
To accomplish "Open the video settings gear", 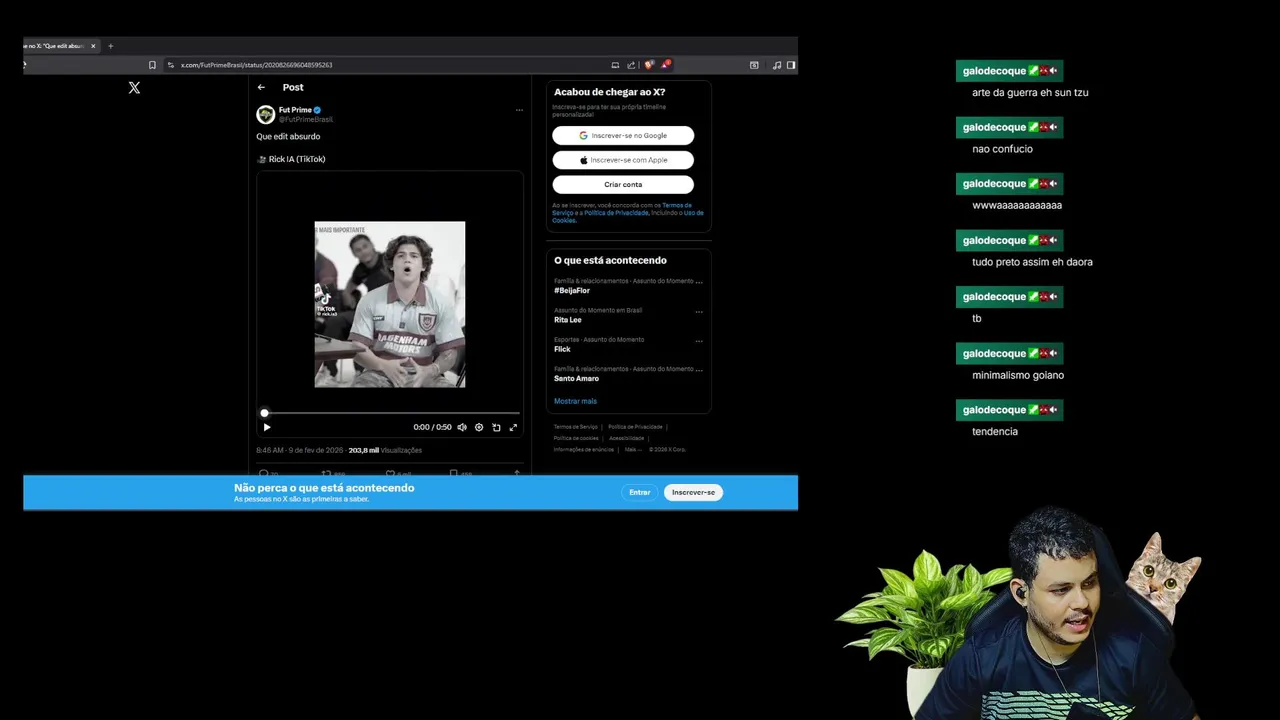I will tap(479, 427).
